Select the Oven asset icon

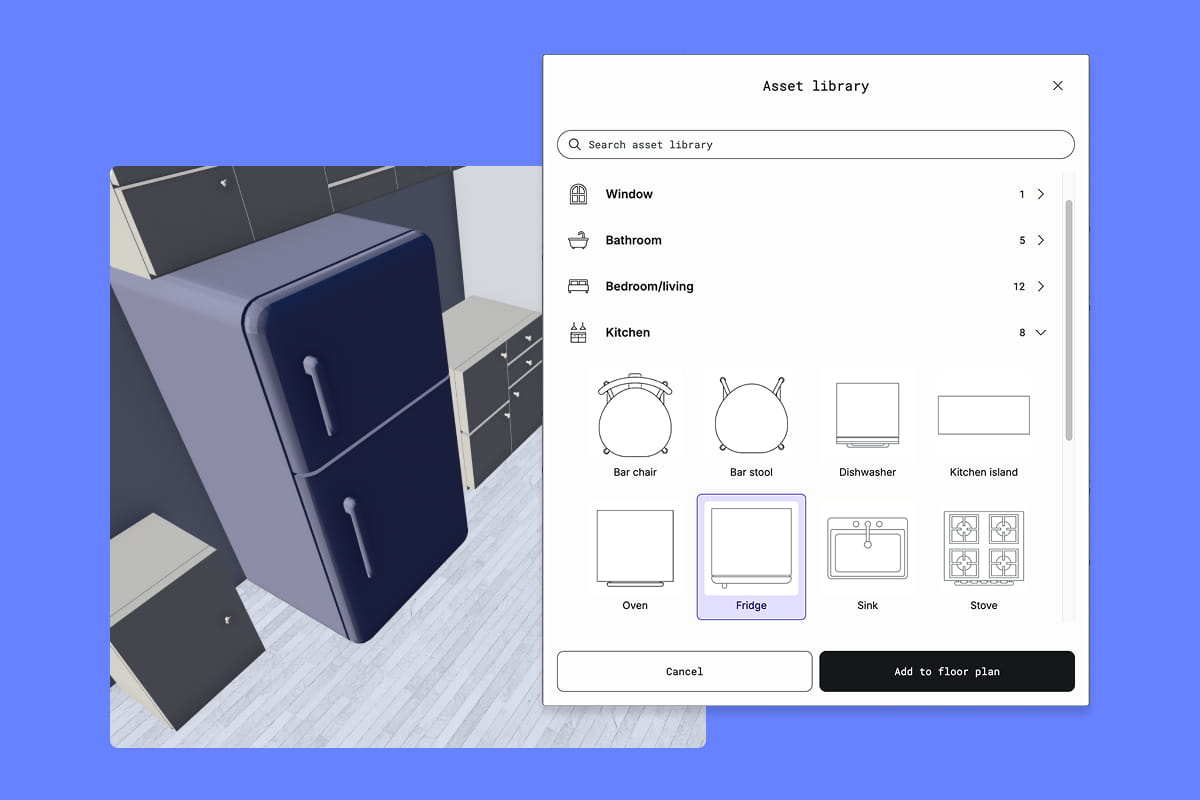(635, 548)
